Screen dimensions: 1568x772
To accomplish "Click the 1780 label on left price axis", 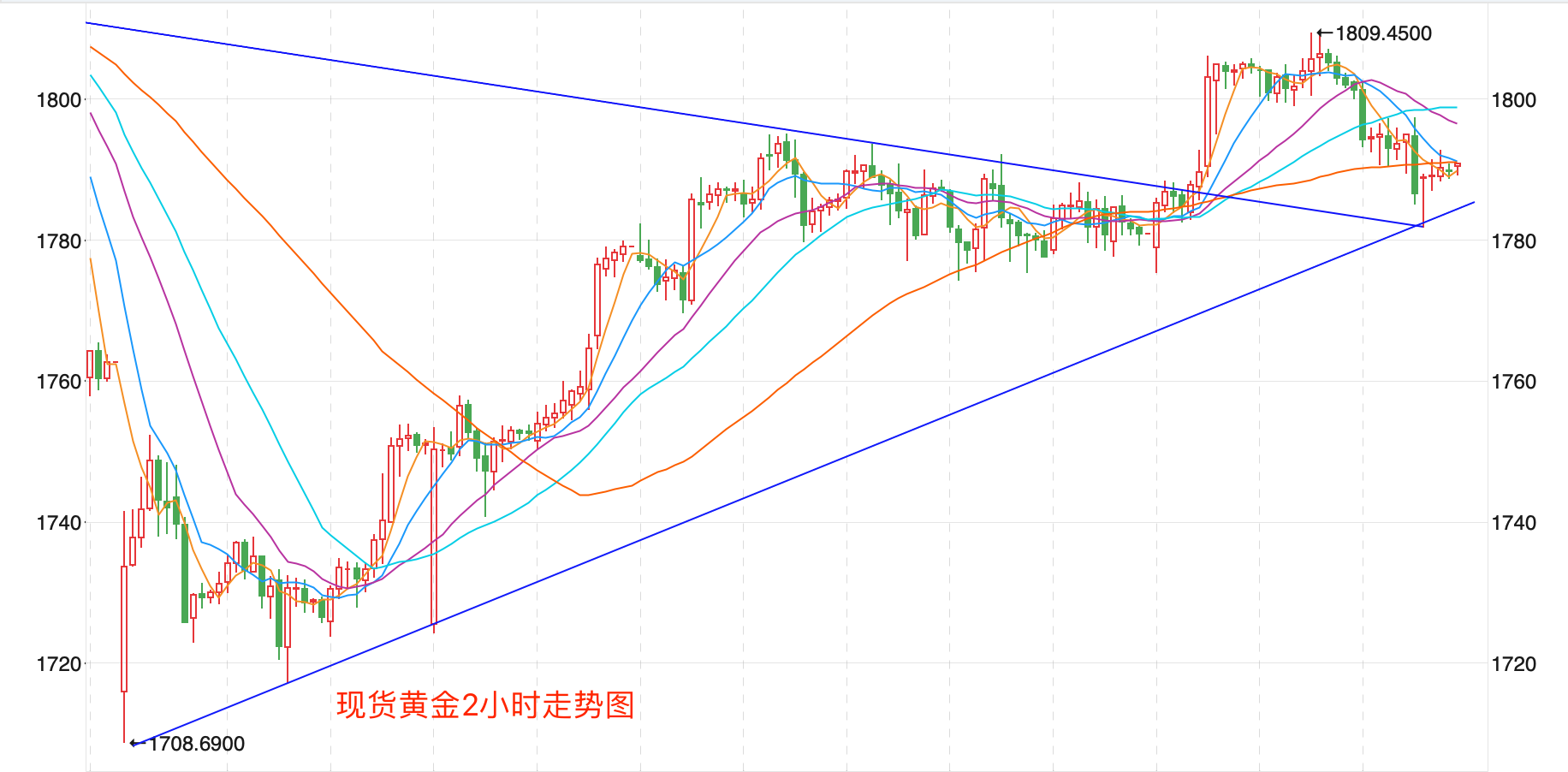I will click(x=58, y=241).
